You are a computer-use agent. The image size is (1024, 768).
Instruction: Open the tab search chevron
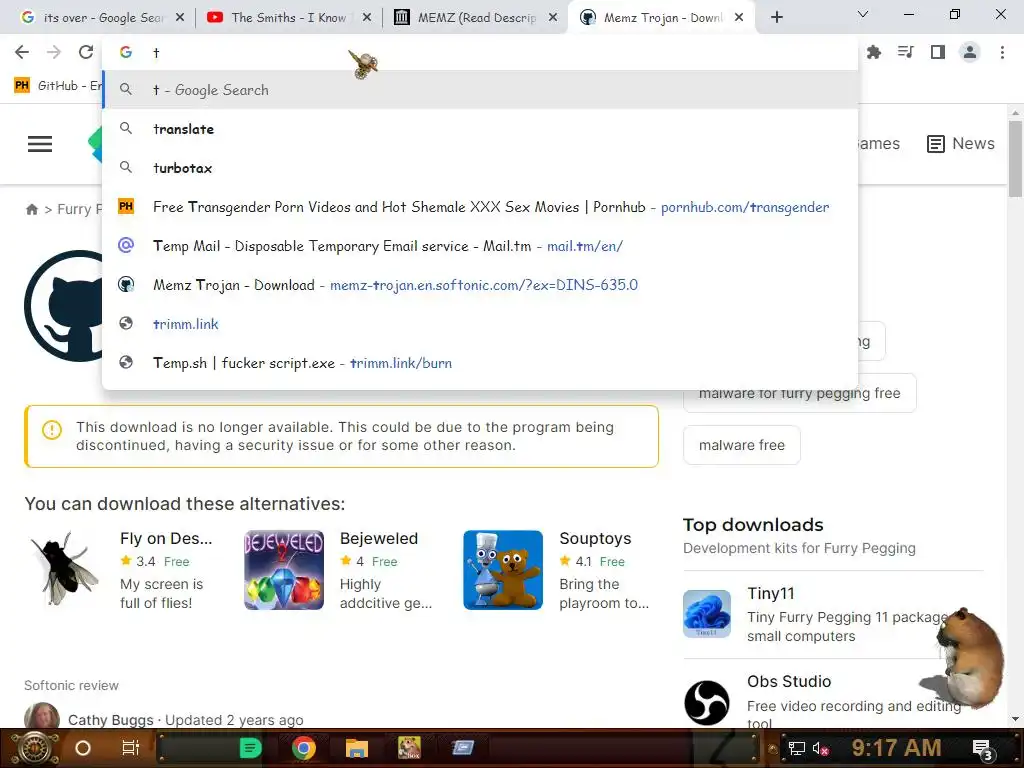pyautogui.click(x=863, y=14)
